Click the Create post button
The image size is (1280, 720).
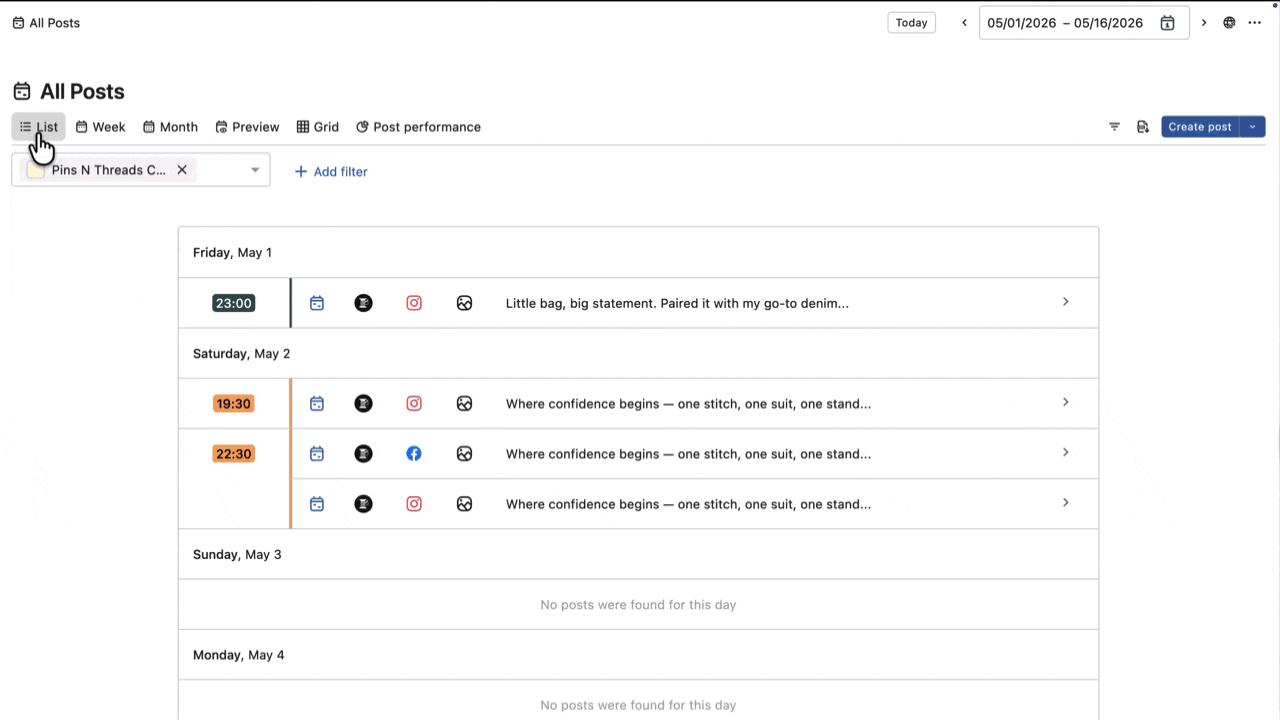pyautogui.click(x=1199, y=127)
